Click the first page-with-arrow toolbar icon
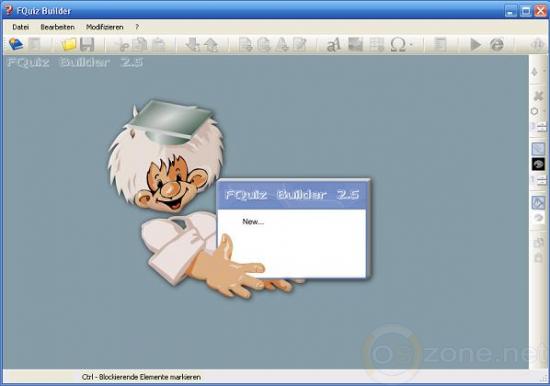This screenshot has width=550, height=386. (246, 45)
